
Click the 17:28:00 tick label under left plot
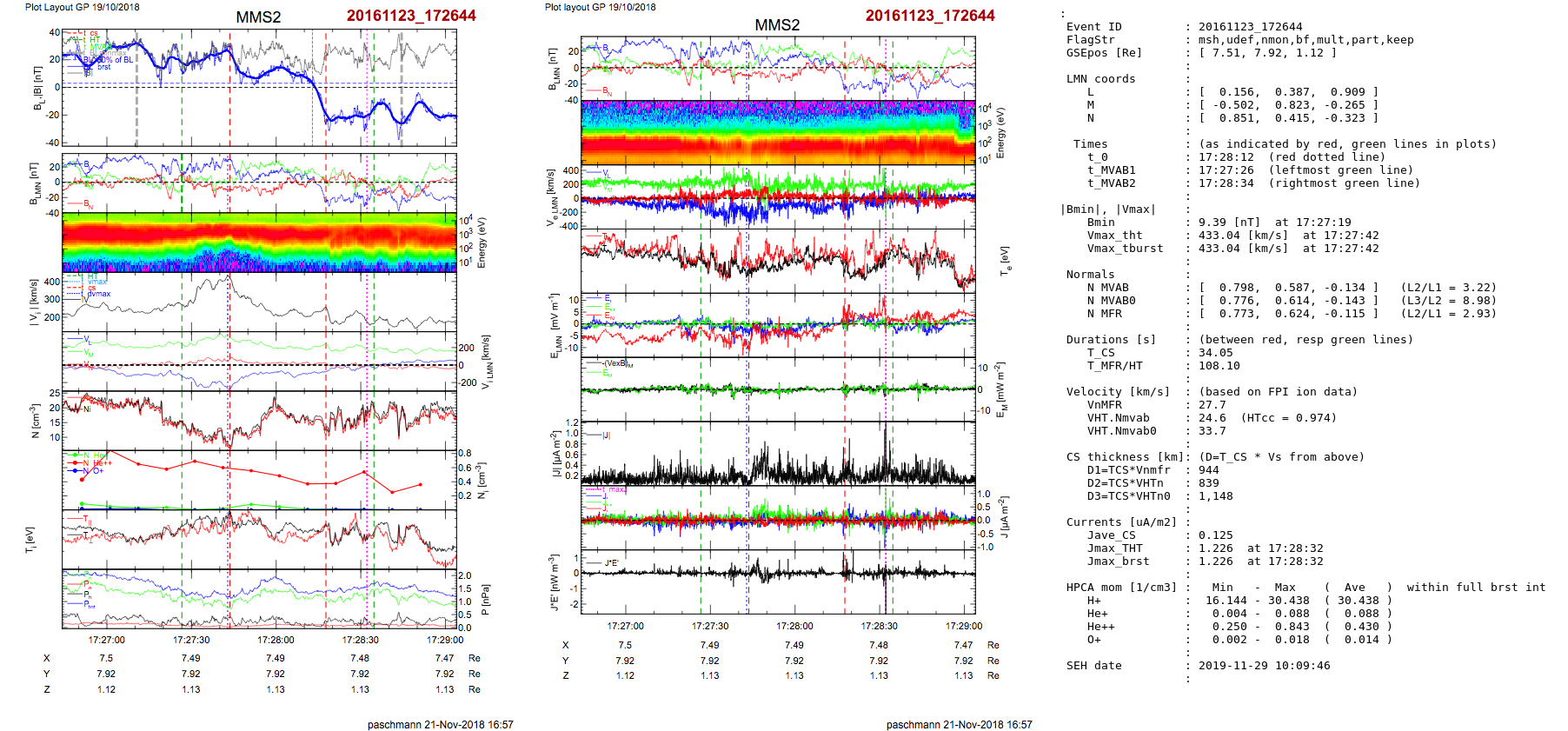[276, 640]
